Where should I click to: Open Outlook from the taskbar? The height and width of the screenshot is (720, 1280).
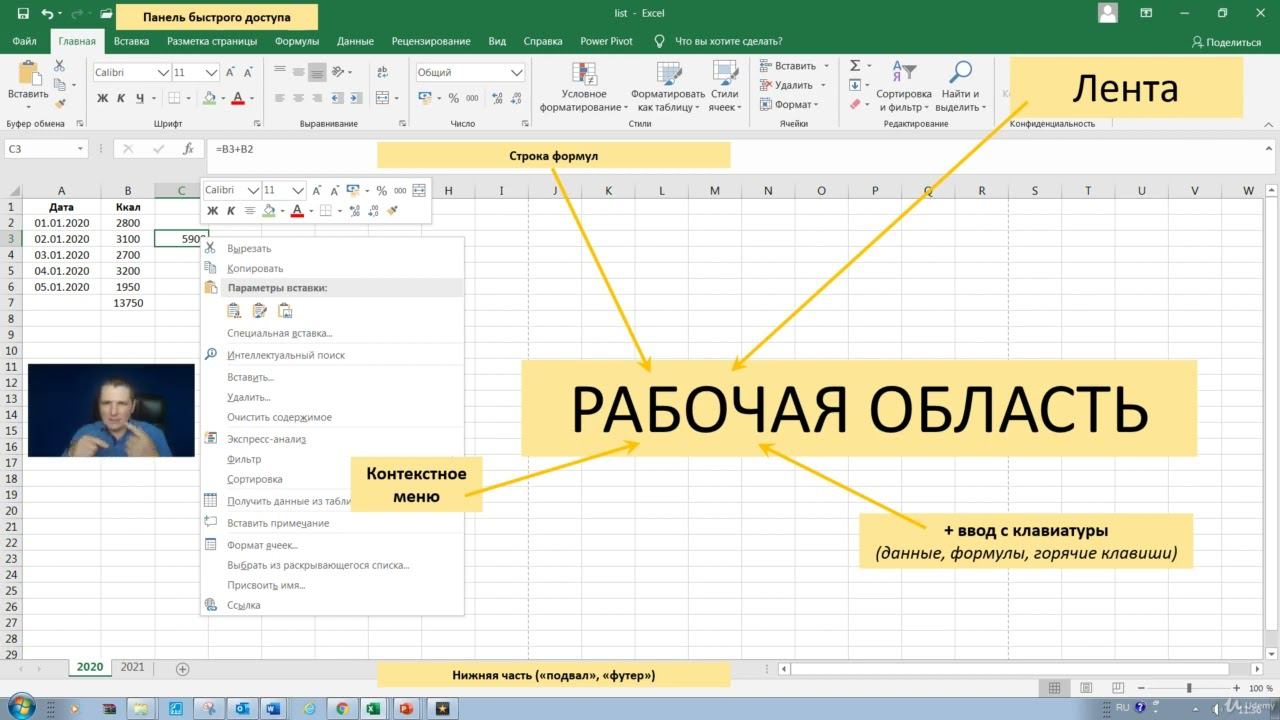click(x=241, y=708)
